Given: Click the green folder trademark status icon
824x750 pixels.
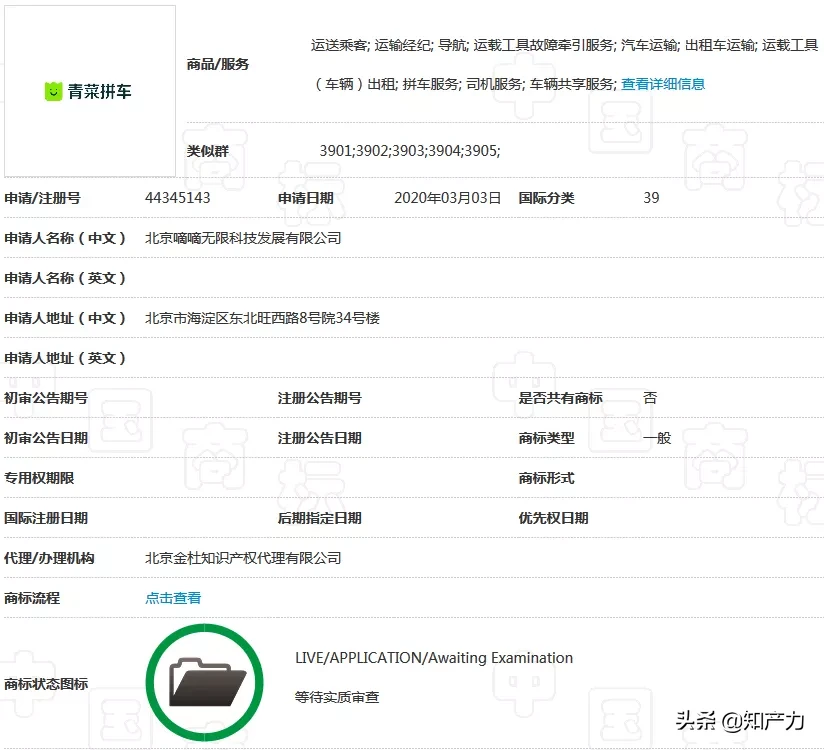Looking at the screenshot, I should [204, 682].
